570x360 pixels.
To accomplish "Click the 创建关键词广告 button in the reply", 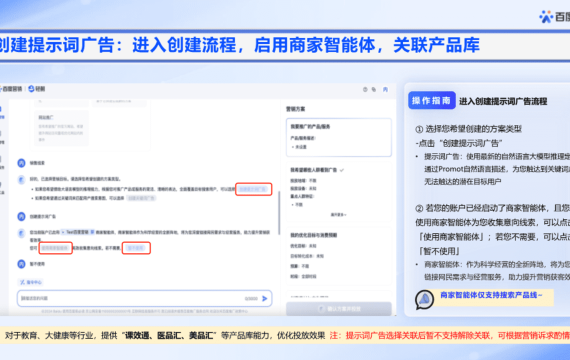I will tap(141, 198).
